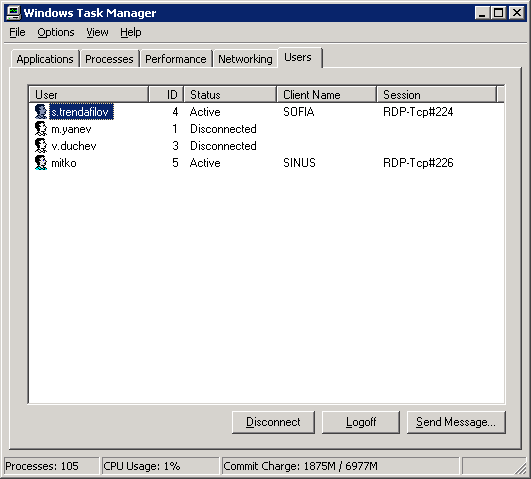The image size is (531, 479).
Task: Click the Processes: 105 status bar entry
Action: tap(51, 466)
